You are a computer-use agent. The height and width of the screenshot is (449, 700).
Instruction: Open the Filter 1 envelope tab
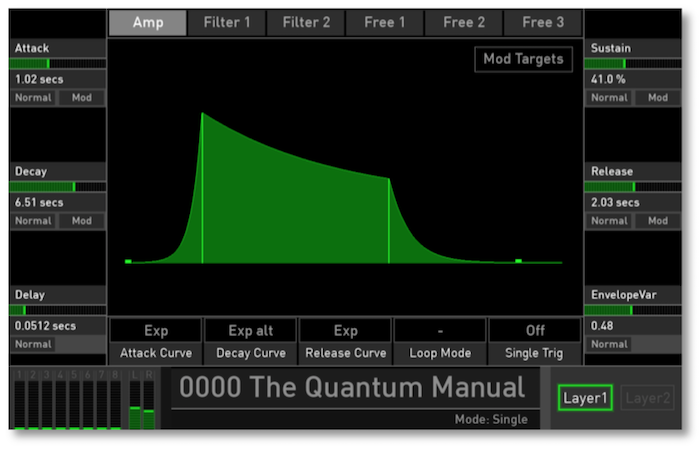tap(227, 22)
